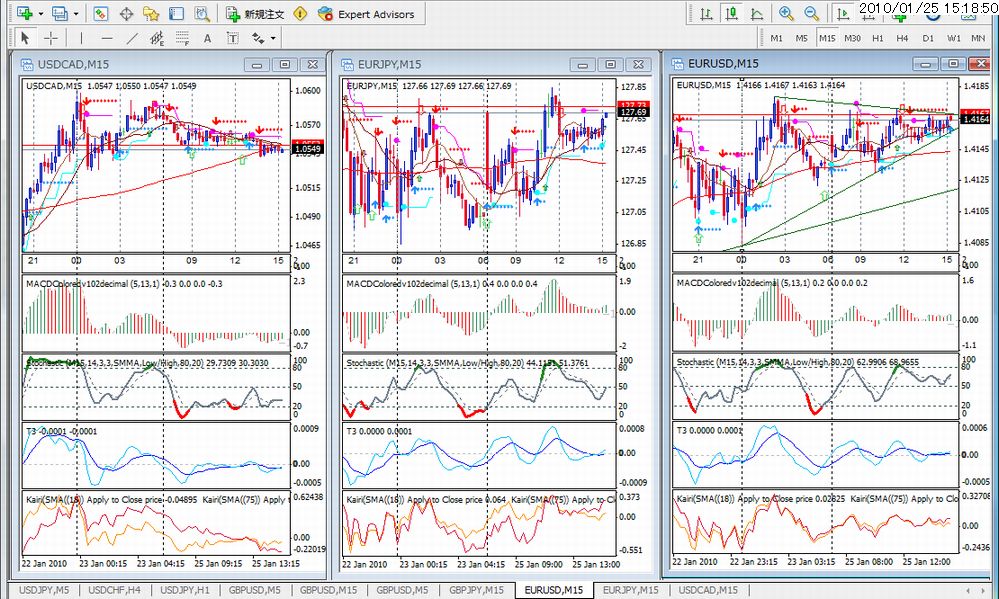
Task: Select the horizontal line drawing tool
Action: pyautogui.click(x=106, y=38)
